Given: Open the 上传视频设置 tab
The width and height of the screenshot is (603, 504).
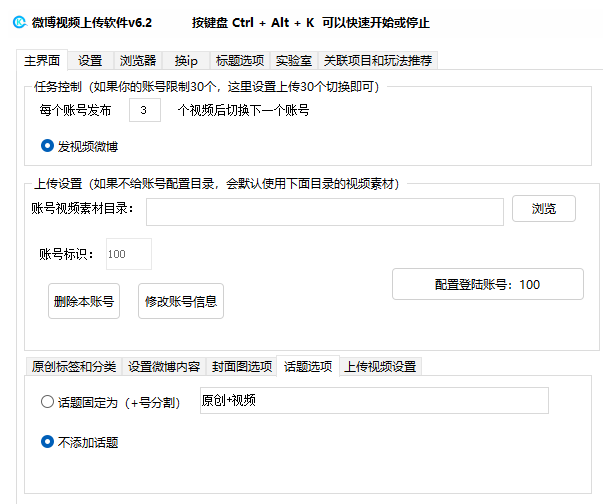Looking at the screenshot, I should [x=380, y=366].
